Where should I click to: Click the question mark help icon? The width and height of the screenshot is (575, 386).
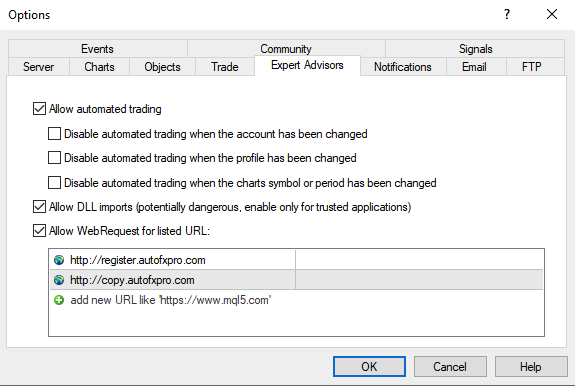pyautogui.click(x=507, y=14)
